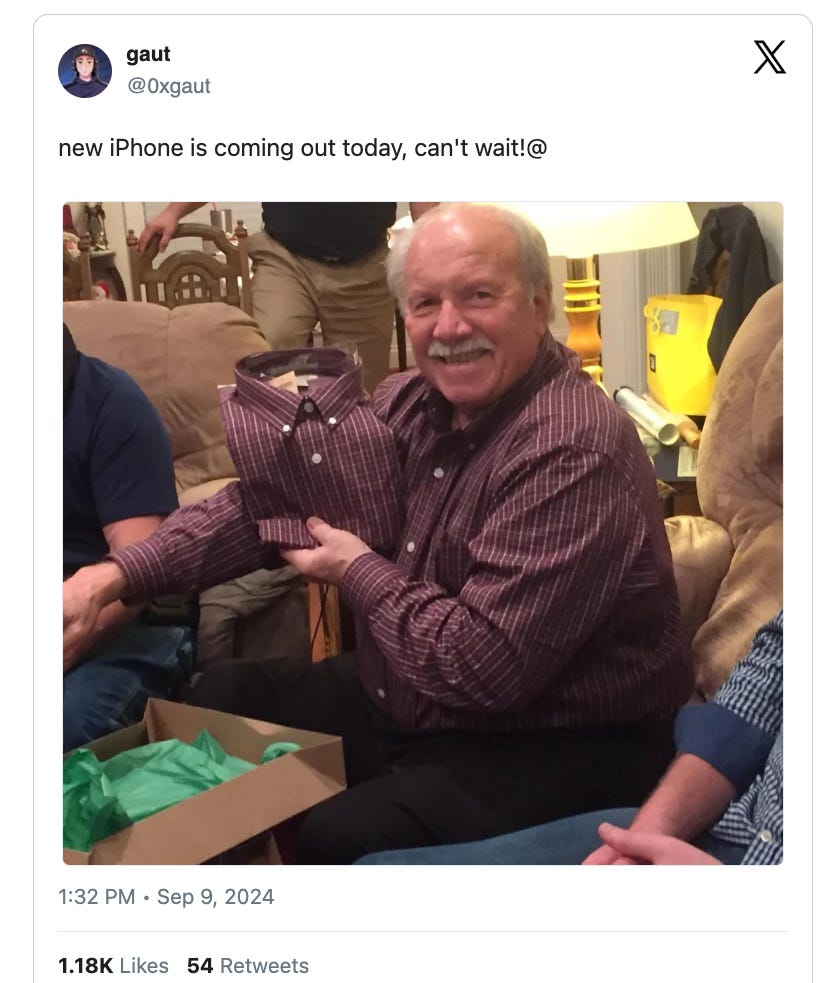Open gaut's profile avatar

[85, 71]
